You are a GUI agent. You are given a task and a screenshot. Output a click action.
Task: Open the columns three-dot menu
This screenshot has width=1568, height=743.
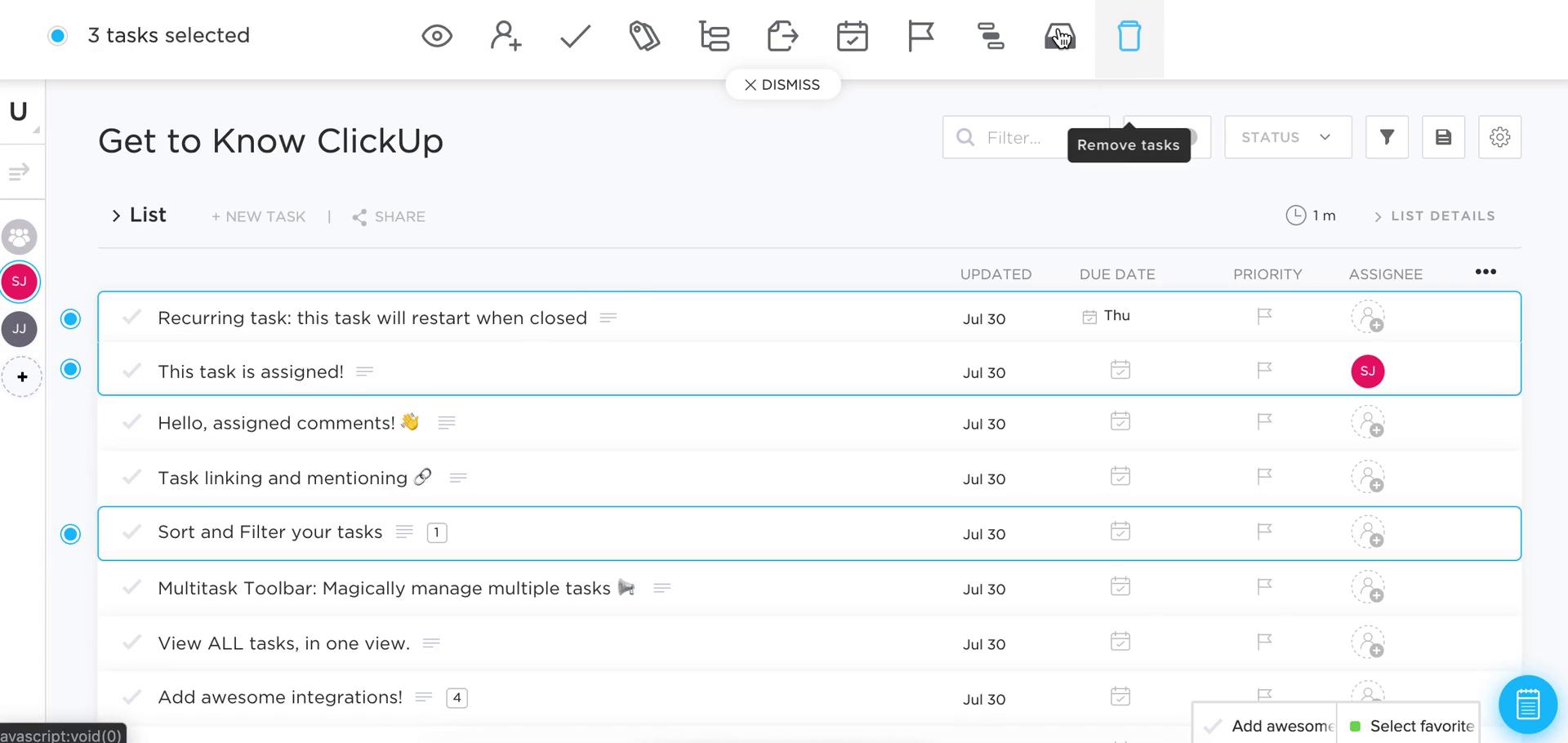1486,272
